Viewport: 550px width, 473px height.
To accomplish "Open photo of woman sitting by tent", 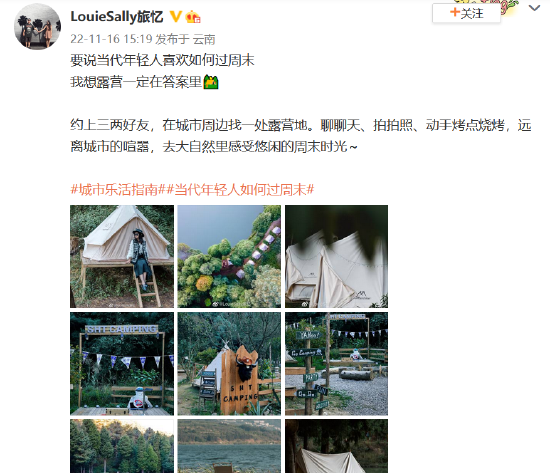I will point(122,257).
